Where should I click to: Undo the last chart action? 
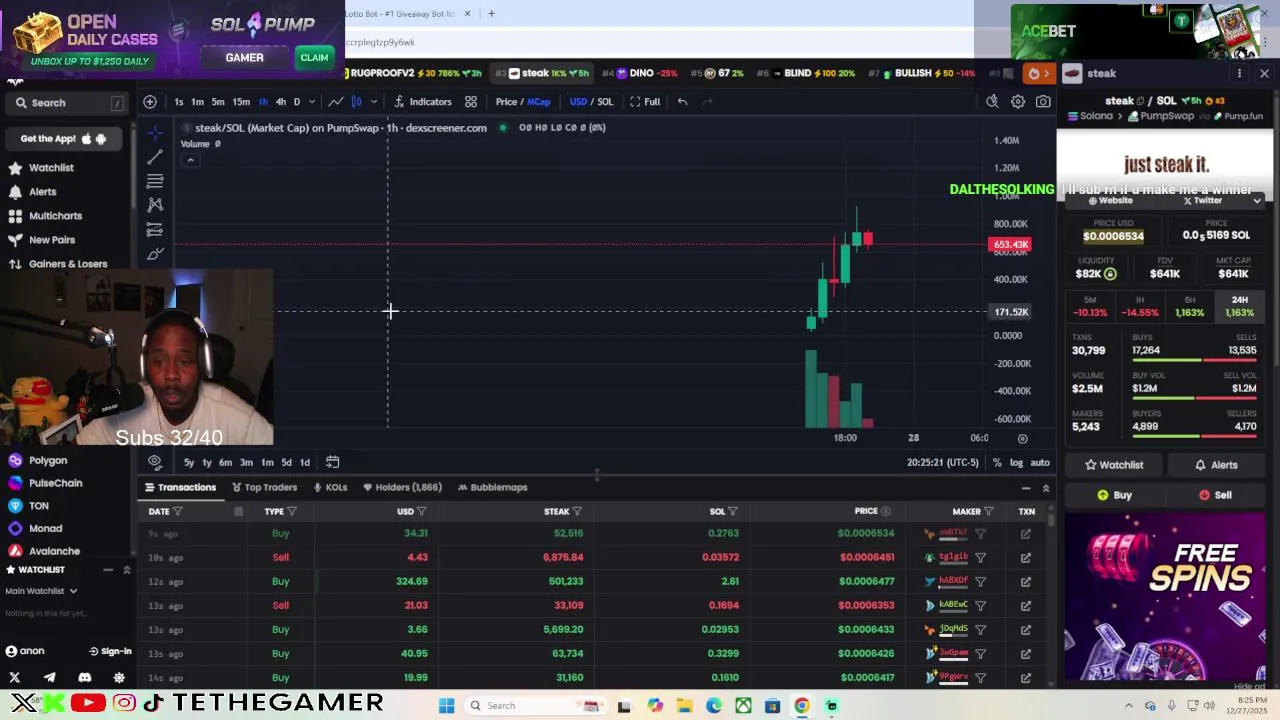[682, 102]
